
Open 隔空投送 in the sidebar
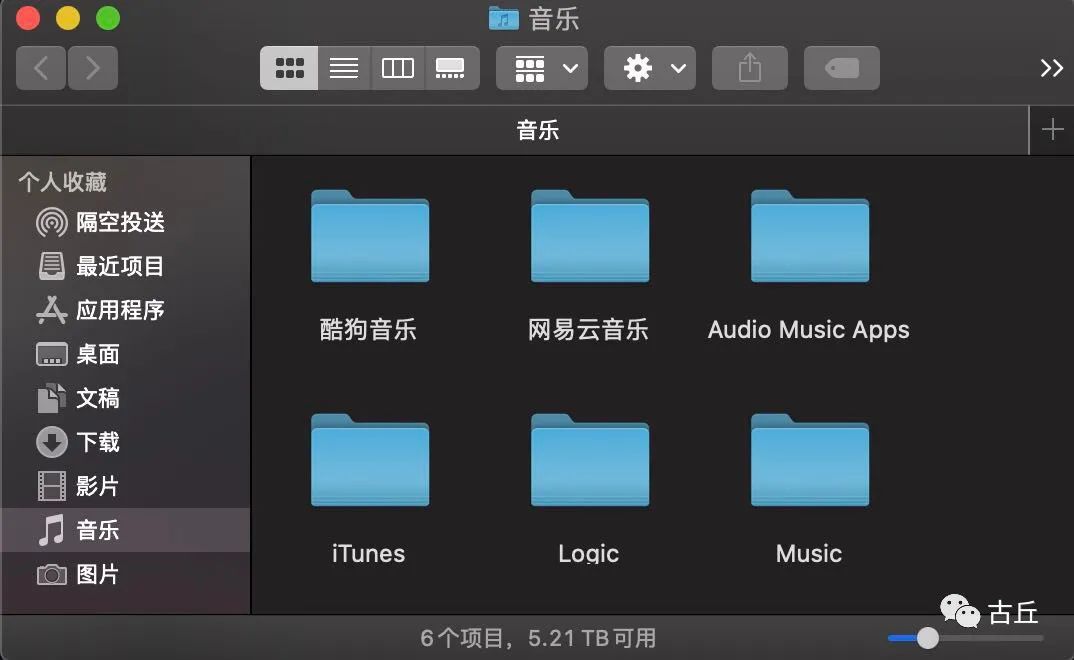[x=120, y=223]
